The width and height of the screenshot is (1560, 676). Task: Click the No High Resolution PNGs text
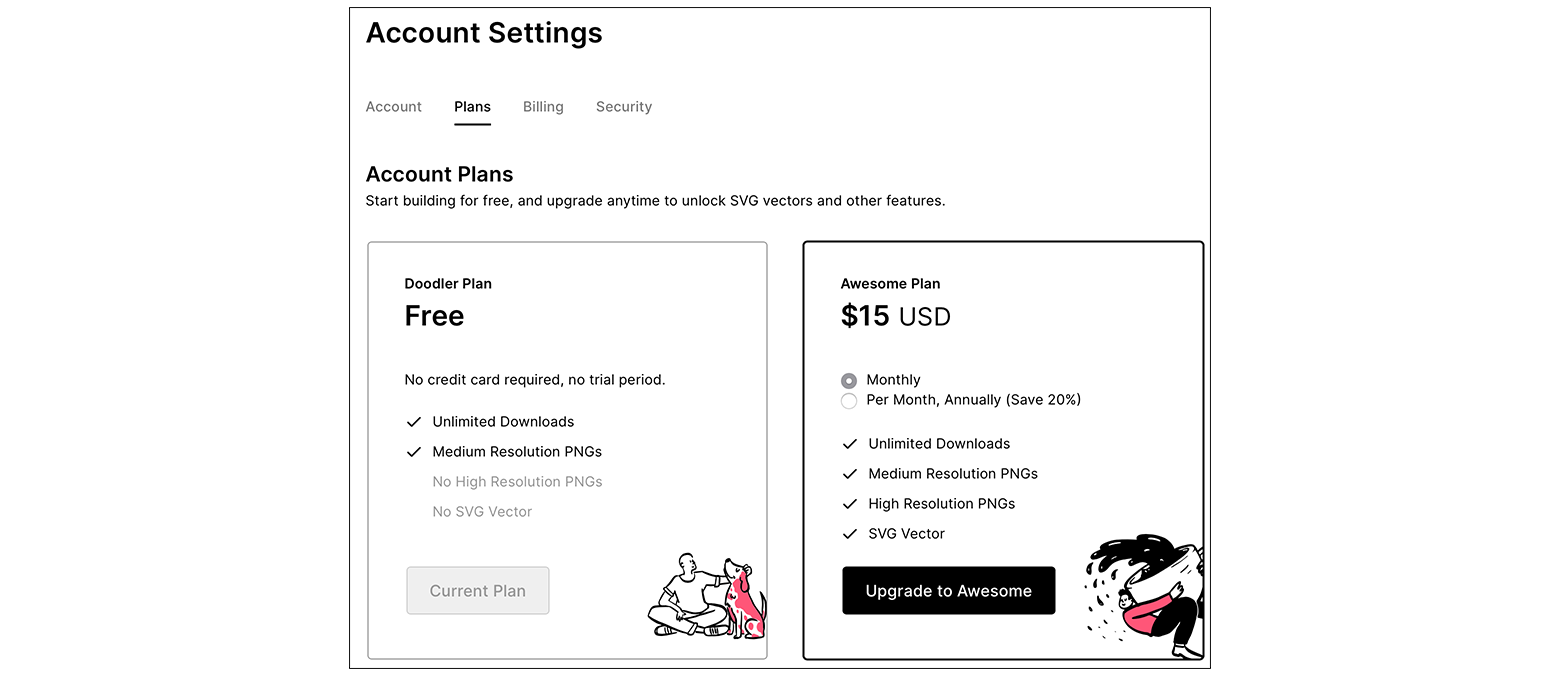tap(517, 482)
